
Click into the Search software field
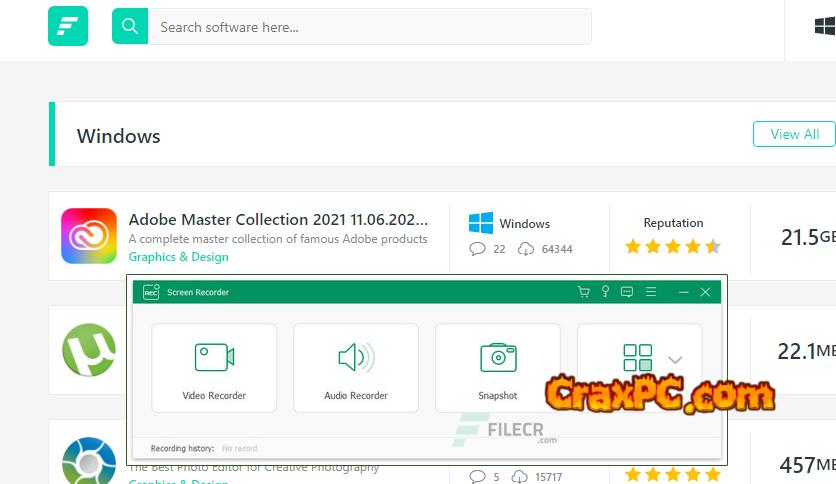point(370,27)
